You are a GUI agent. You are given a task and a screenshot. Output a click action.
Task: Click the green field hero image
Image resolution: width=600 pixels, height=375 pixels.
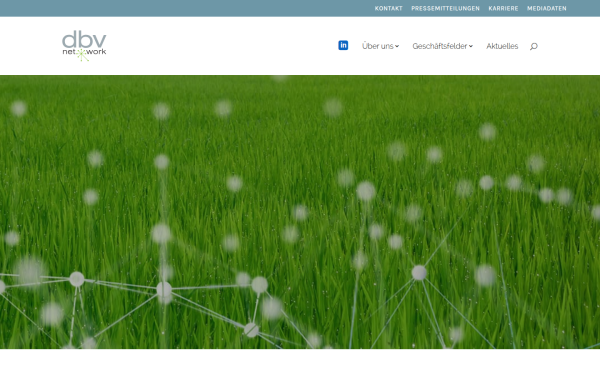(x=300, y=212)
